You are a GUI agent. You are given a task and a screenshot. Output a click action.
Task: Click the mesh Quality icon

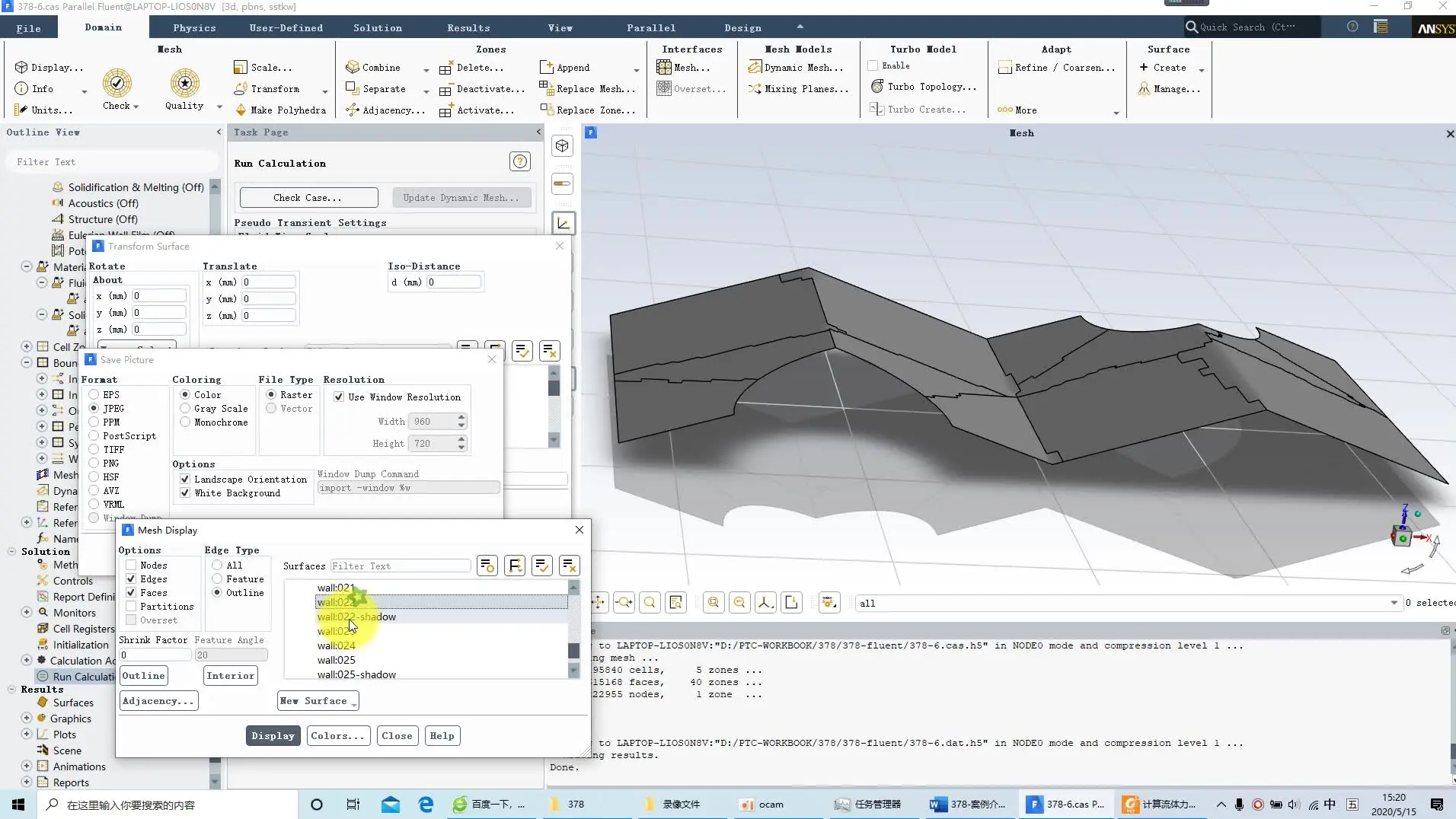[184, 83]
